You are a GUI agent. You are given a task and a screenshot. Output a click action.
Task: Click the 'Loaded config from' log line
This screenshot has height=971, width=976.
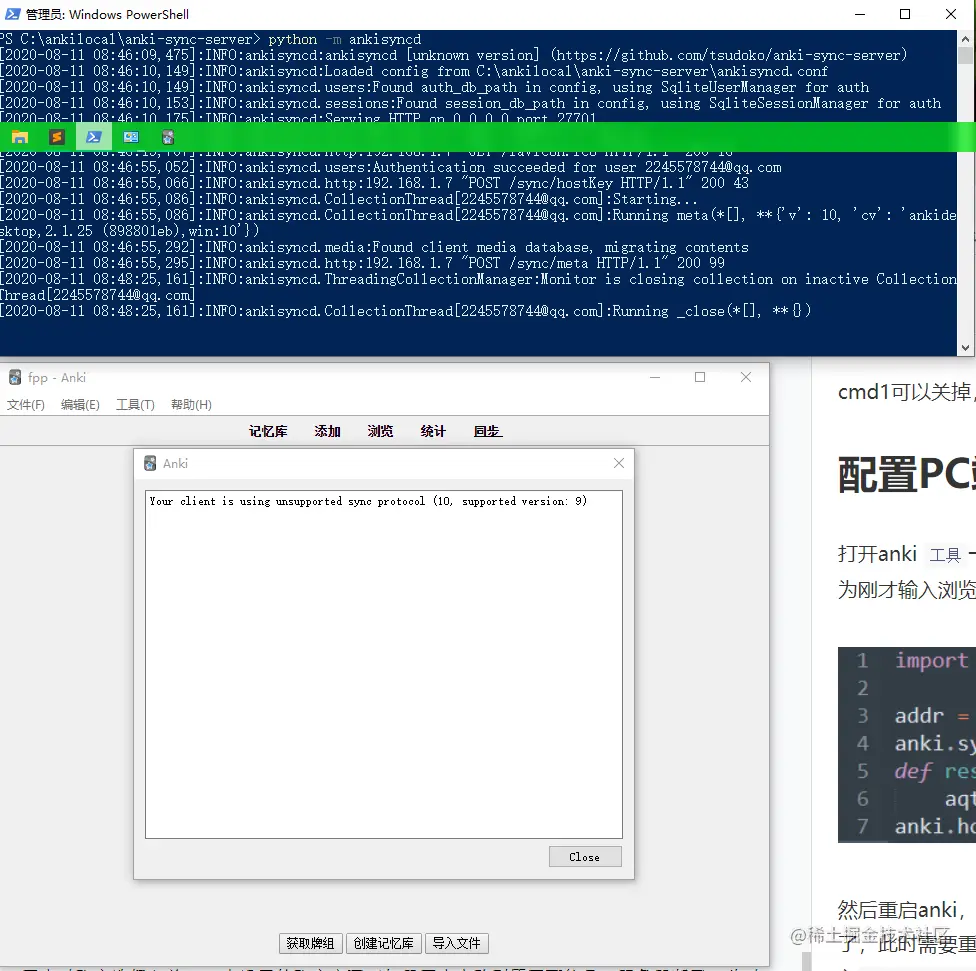tap(415, 72)
